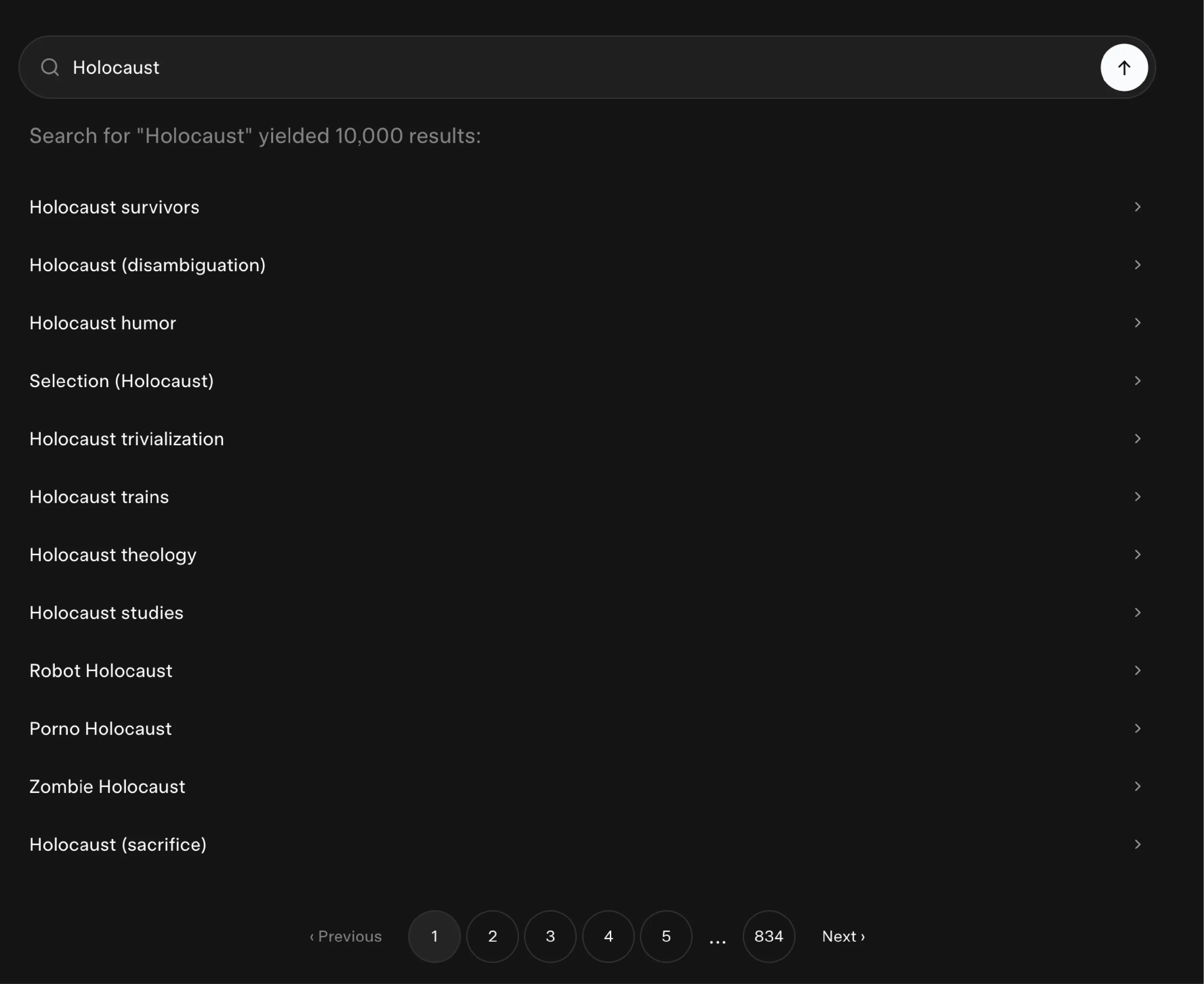Open the Holocaust theology result

(x=113, y=555)
